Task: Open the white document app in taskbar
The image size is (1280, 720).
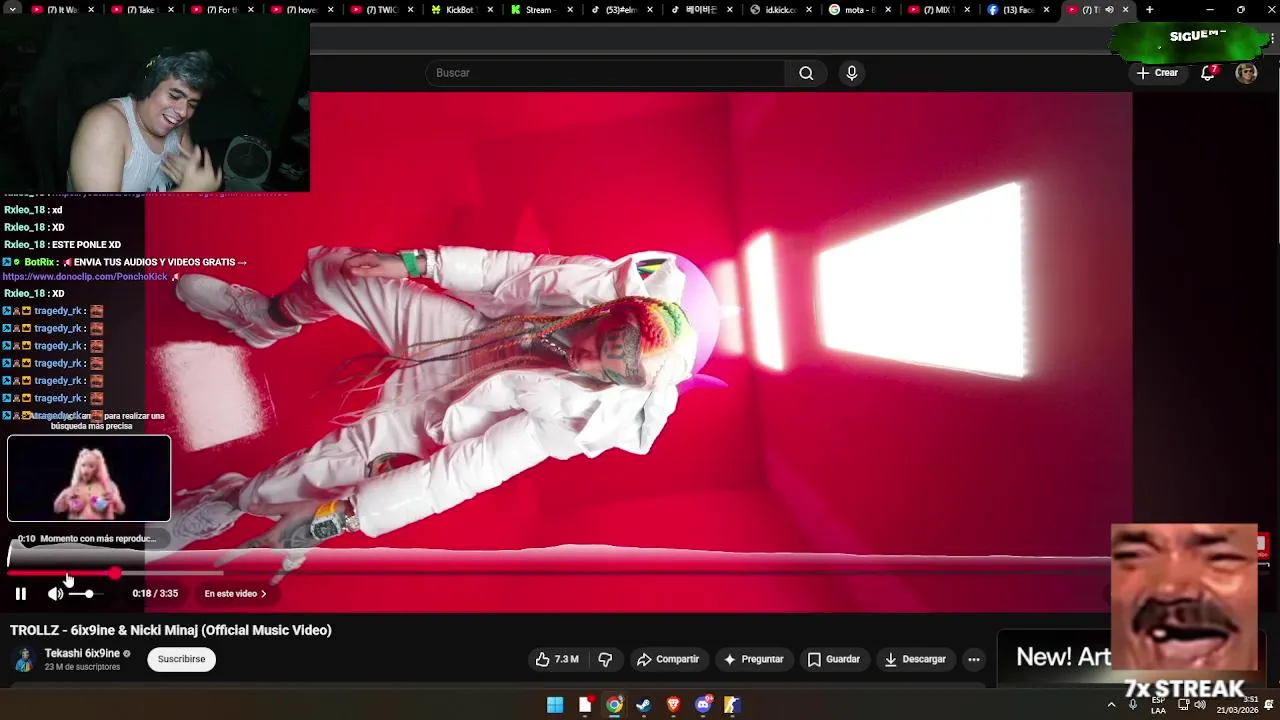Action: 585,705
